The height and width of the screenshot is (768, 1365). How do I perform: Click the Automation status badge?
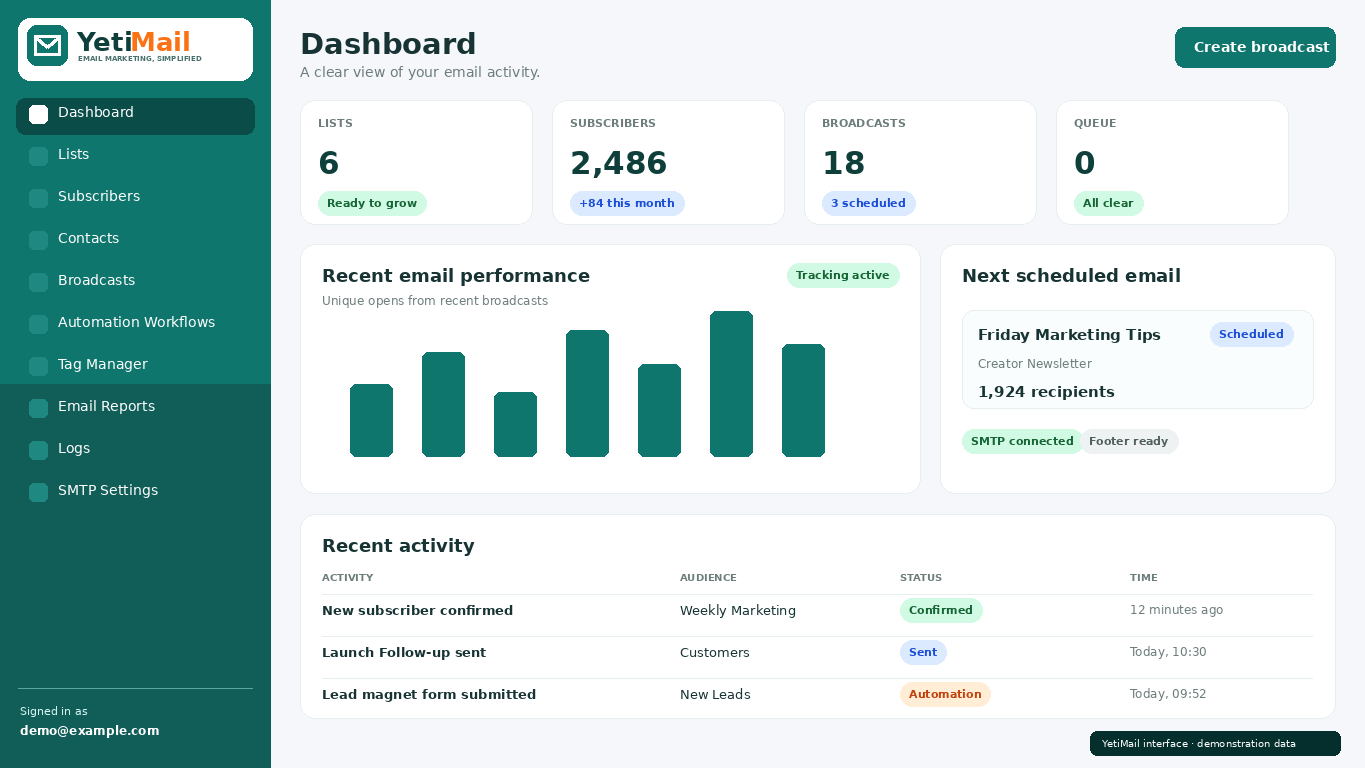[945, 694]
